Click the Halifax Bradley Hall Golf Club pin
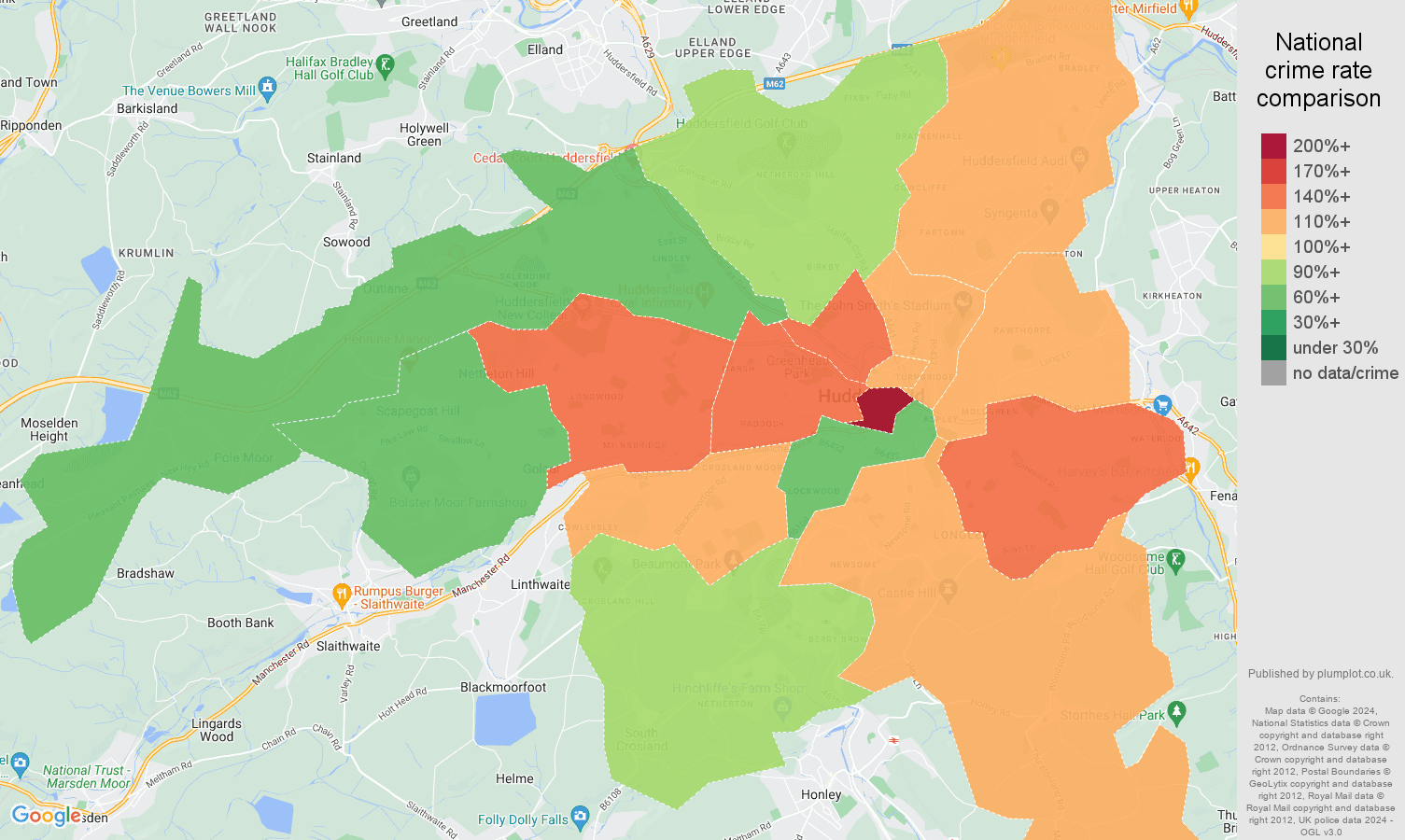The height and width of the screenshot is (840, 1405). (386, 66)
